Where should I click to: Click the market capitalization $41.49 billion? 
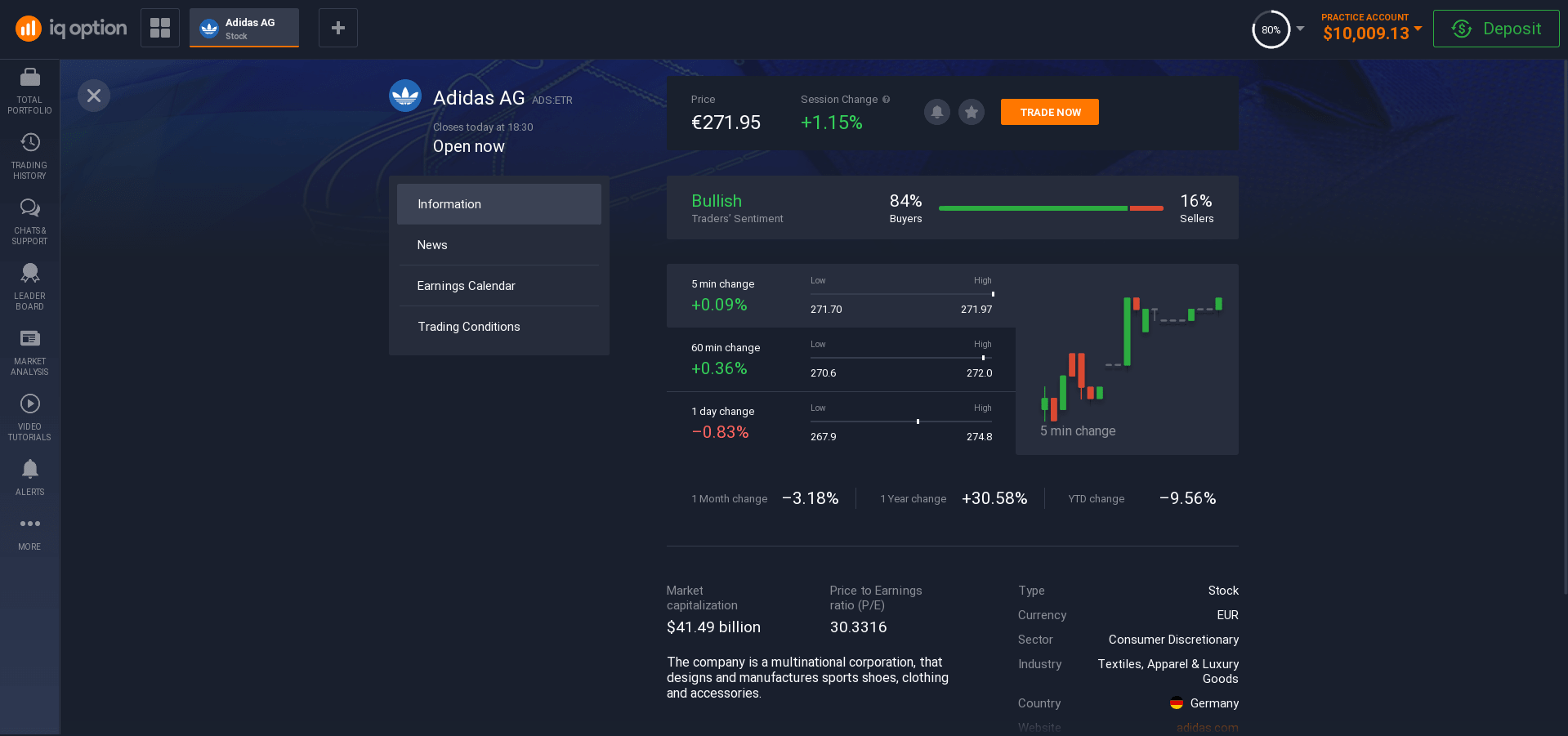713,627
